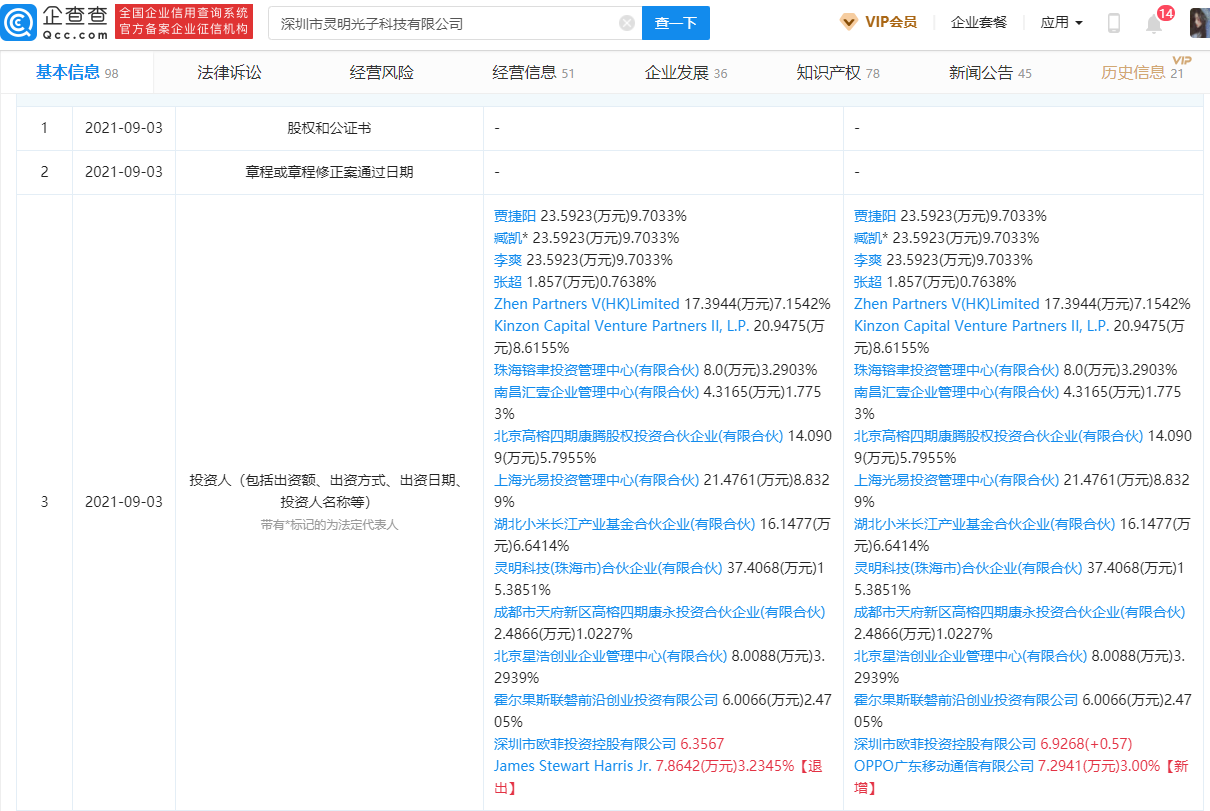Viewport: 1210px width, 811px height.
Task: Open the 应用 dropdown menu
Action: click(x=1063, y=22)
